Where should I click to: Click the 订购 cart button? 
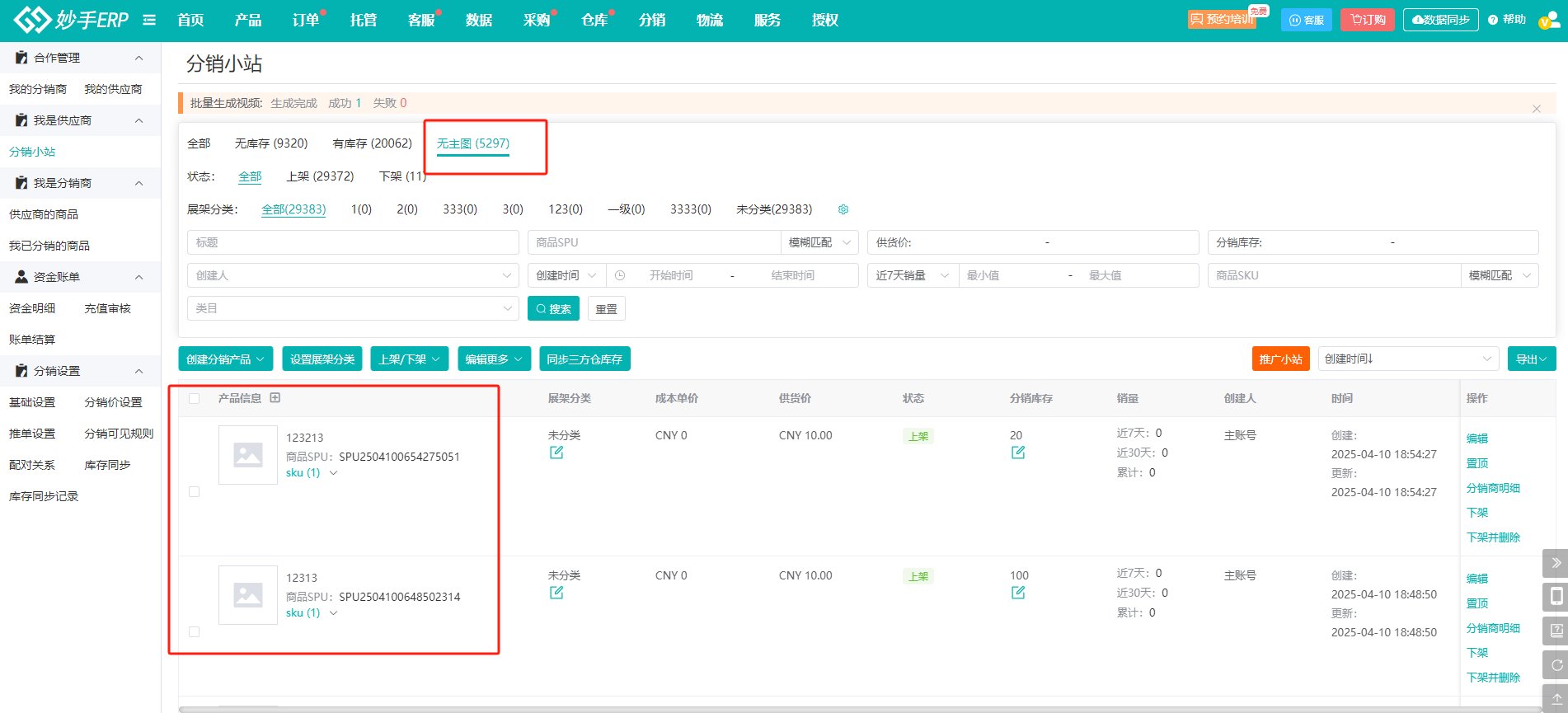1368,20
